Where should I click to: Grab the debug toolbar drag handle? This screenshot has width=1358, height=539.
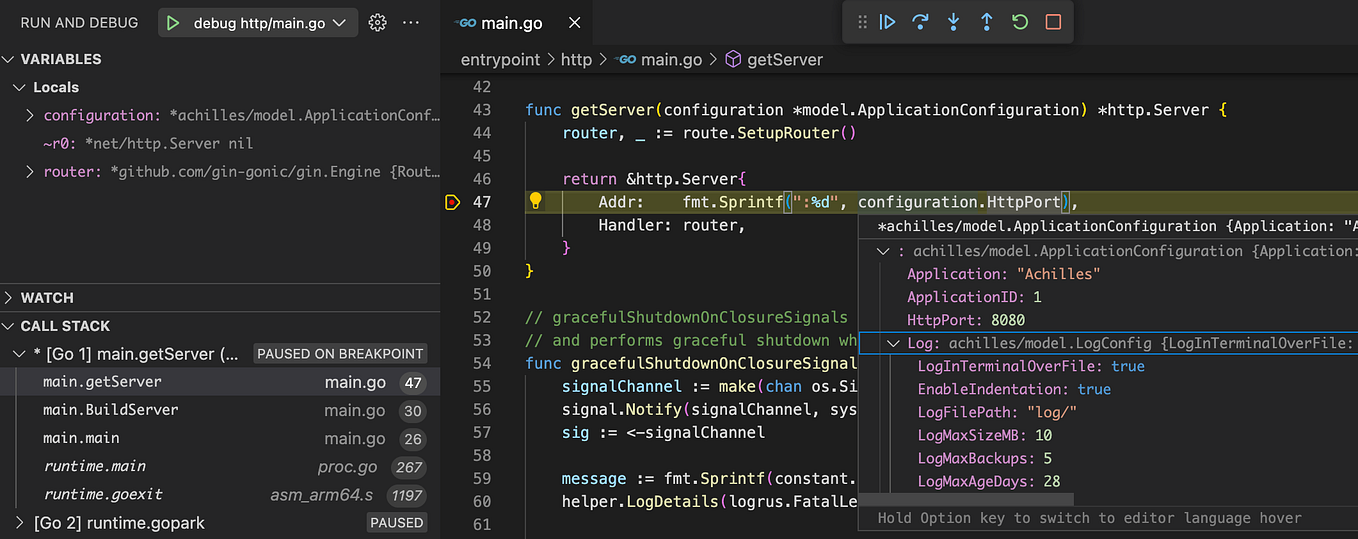tap(862, 22)
